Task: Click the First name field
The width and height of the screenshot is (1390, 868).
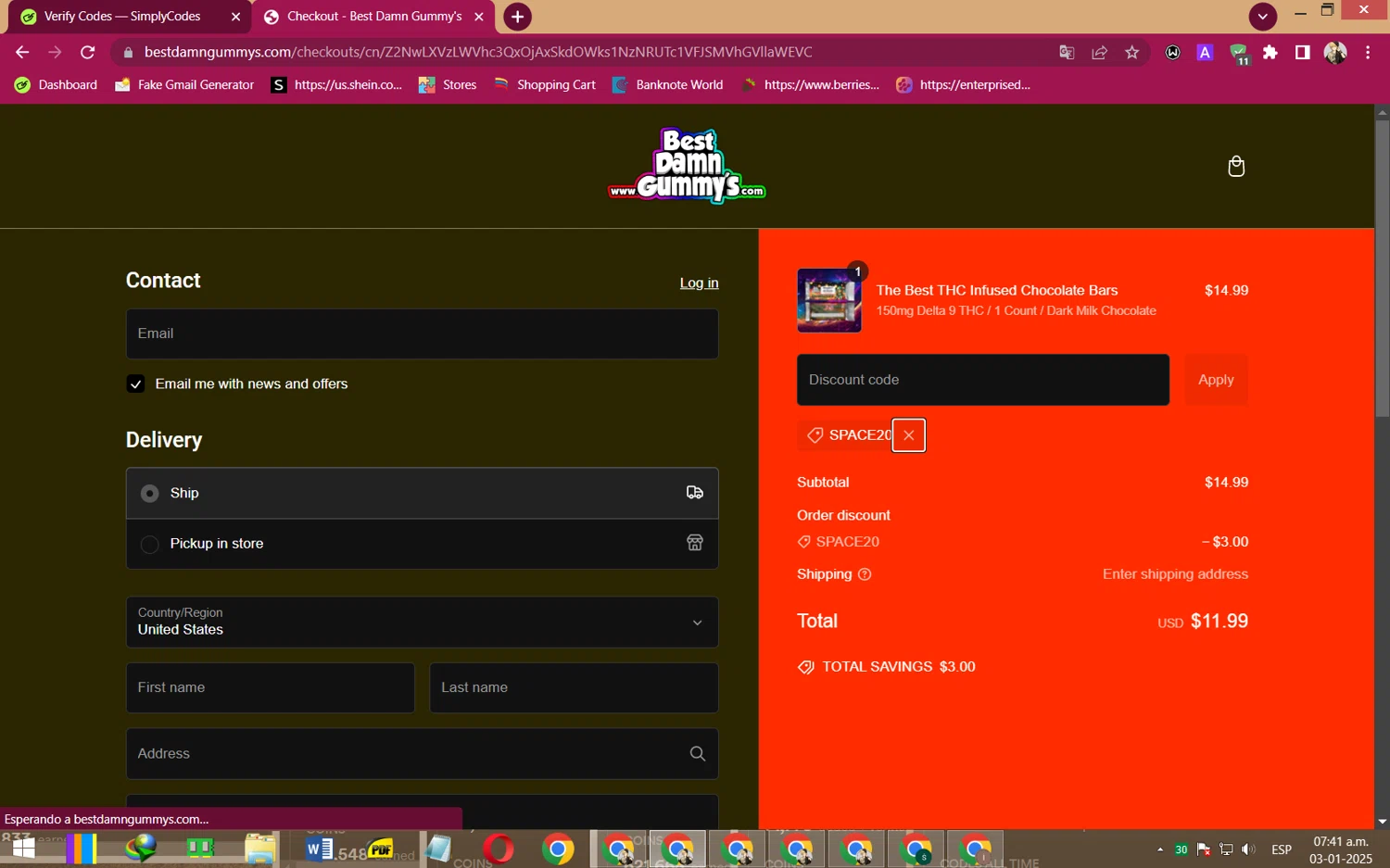Action: pos(270,687)
